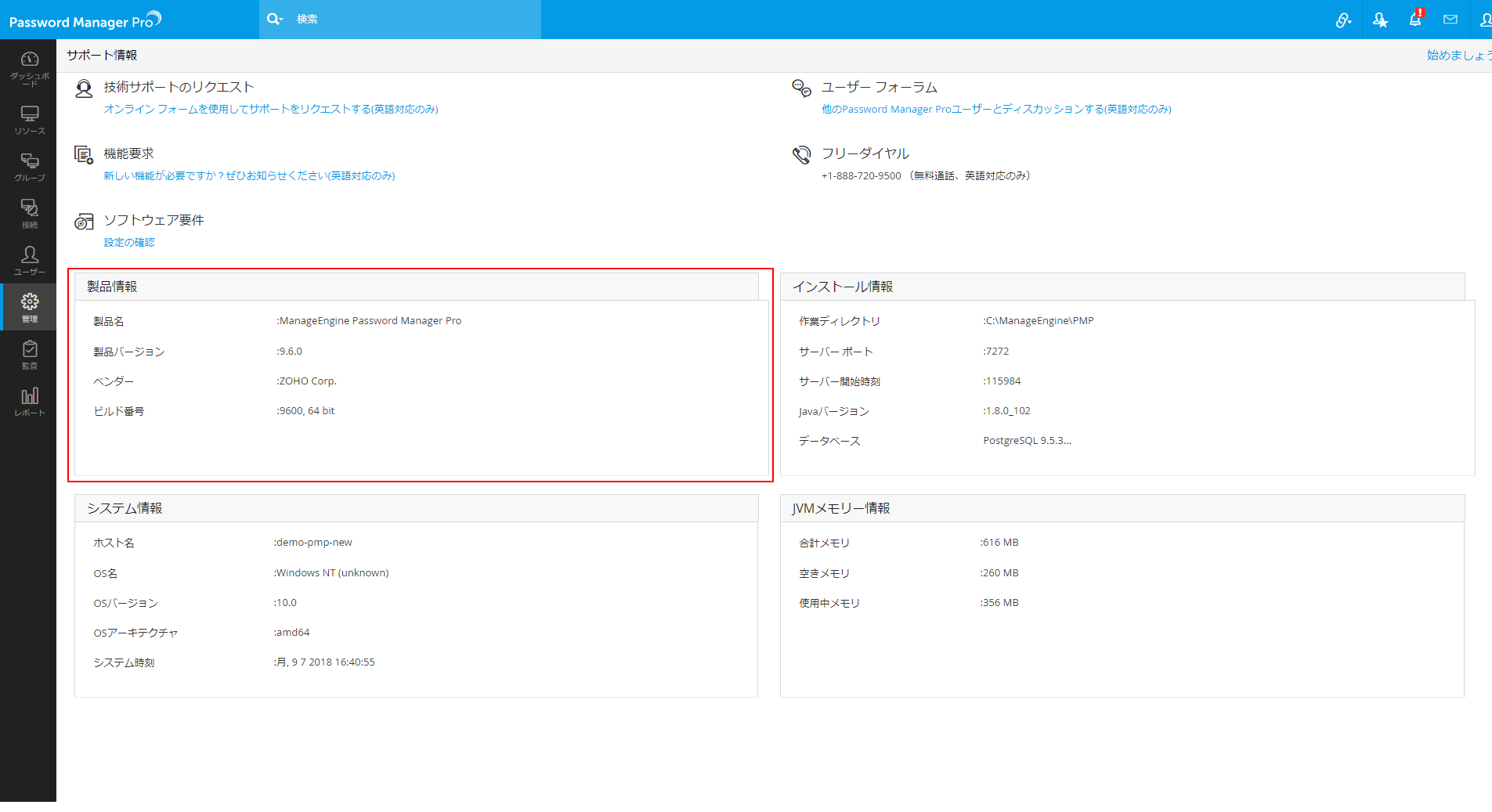Expand the chain link dropdown in header
This screenshot has width=1492, height=812.
tap(1343, 20)
